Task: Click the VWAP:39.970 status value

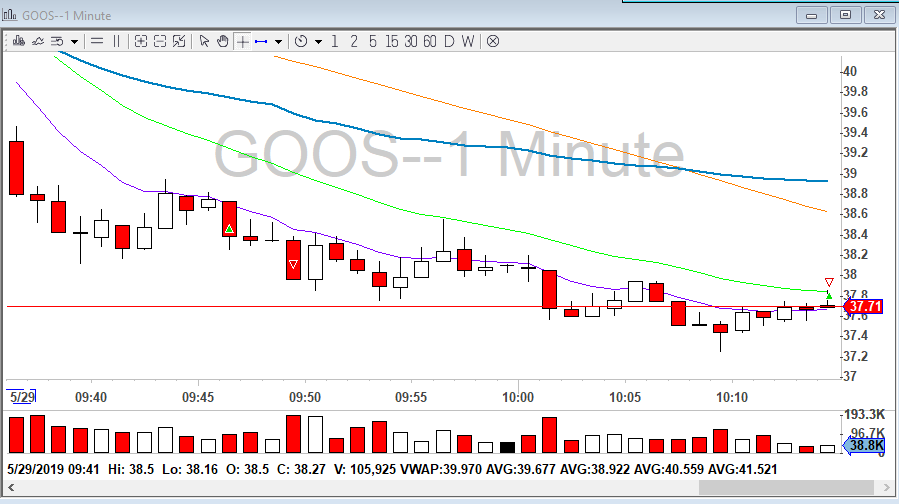Action: (440, 469)
